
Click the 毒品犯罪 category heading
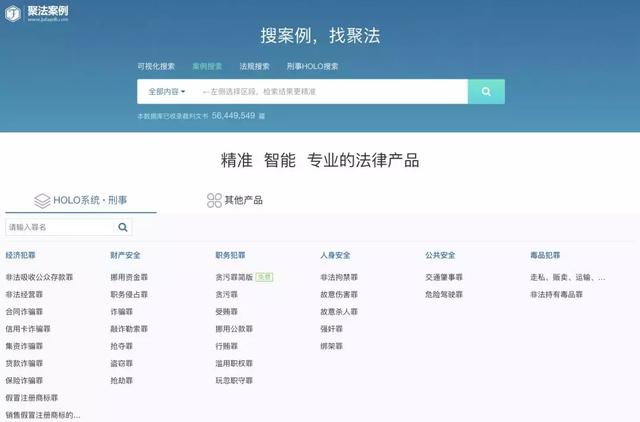tap(545, 255)
